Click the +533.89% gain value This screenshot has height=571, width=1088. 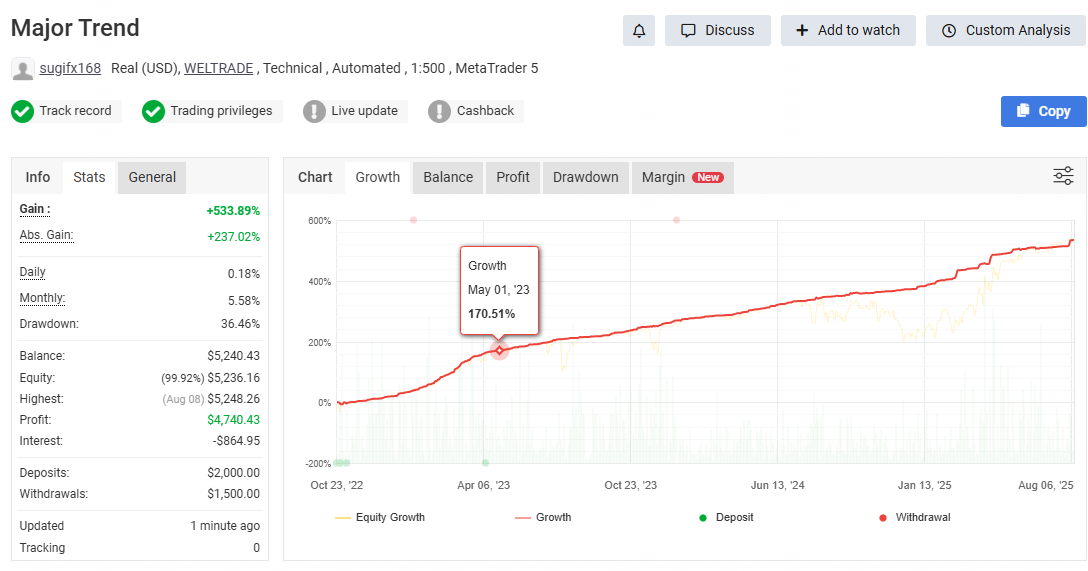(233, 211)
